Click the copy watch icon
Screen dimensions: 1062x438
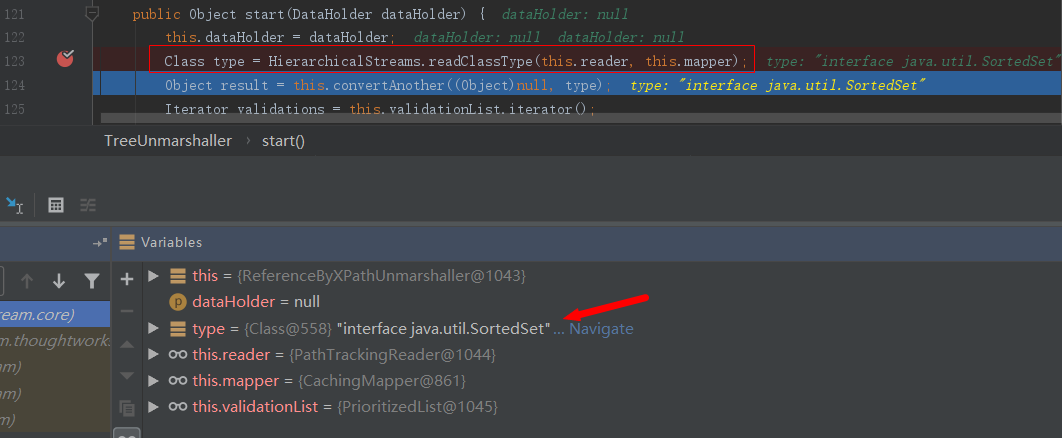[x=127, y=407]
